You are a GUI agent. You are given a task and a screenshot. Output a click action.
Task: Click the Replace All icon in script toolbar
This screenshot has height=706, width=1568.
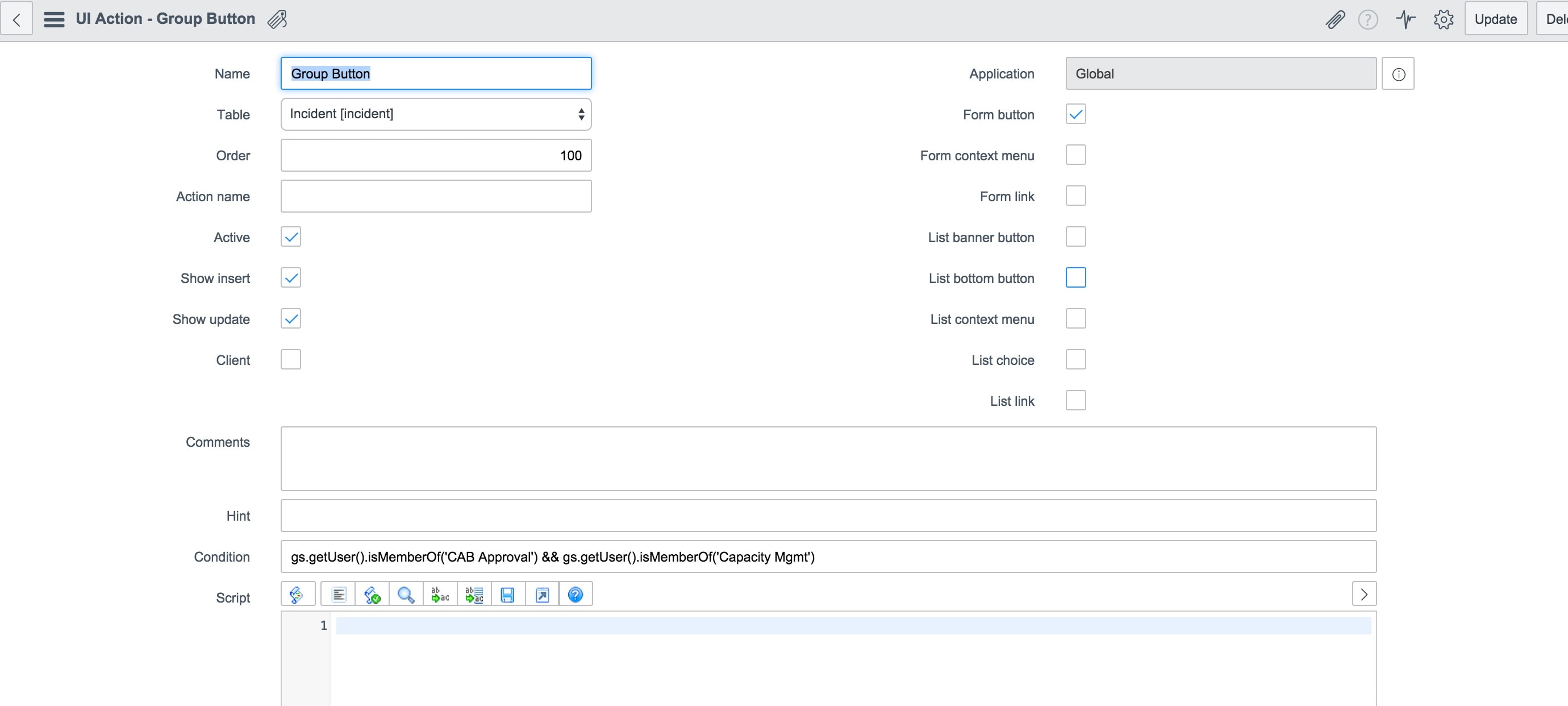click(x=474, y=595)
